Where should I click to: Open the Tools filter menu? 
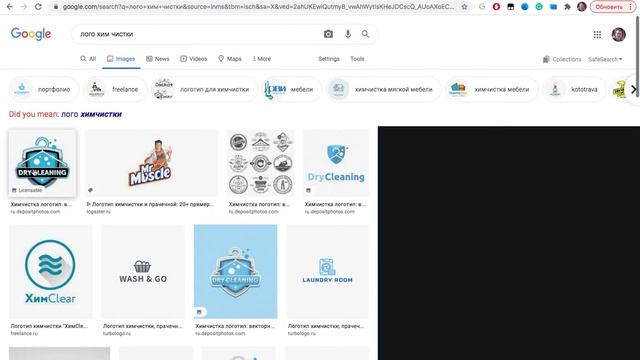coord(357,59)
